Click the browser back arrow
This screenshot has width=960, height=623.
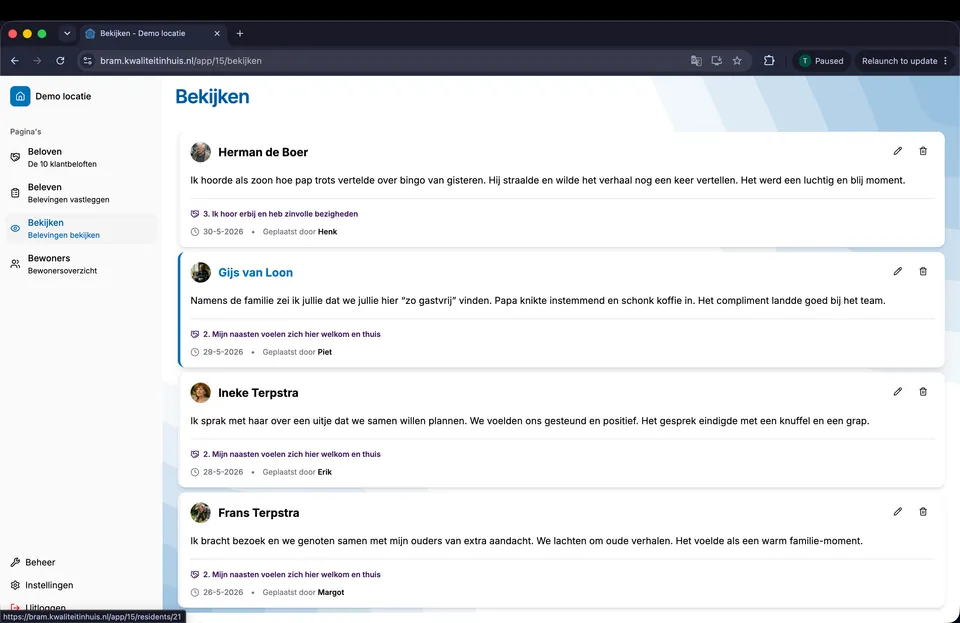(x=15, y=61)
